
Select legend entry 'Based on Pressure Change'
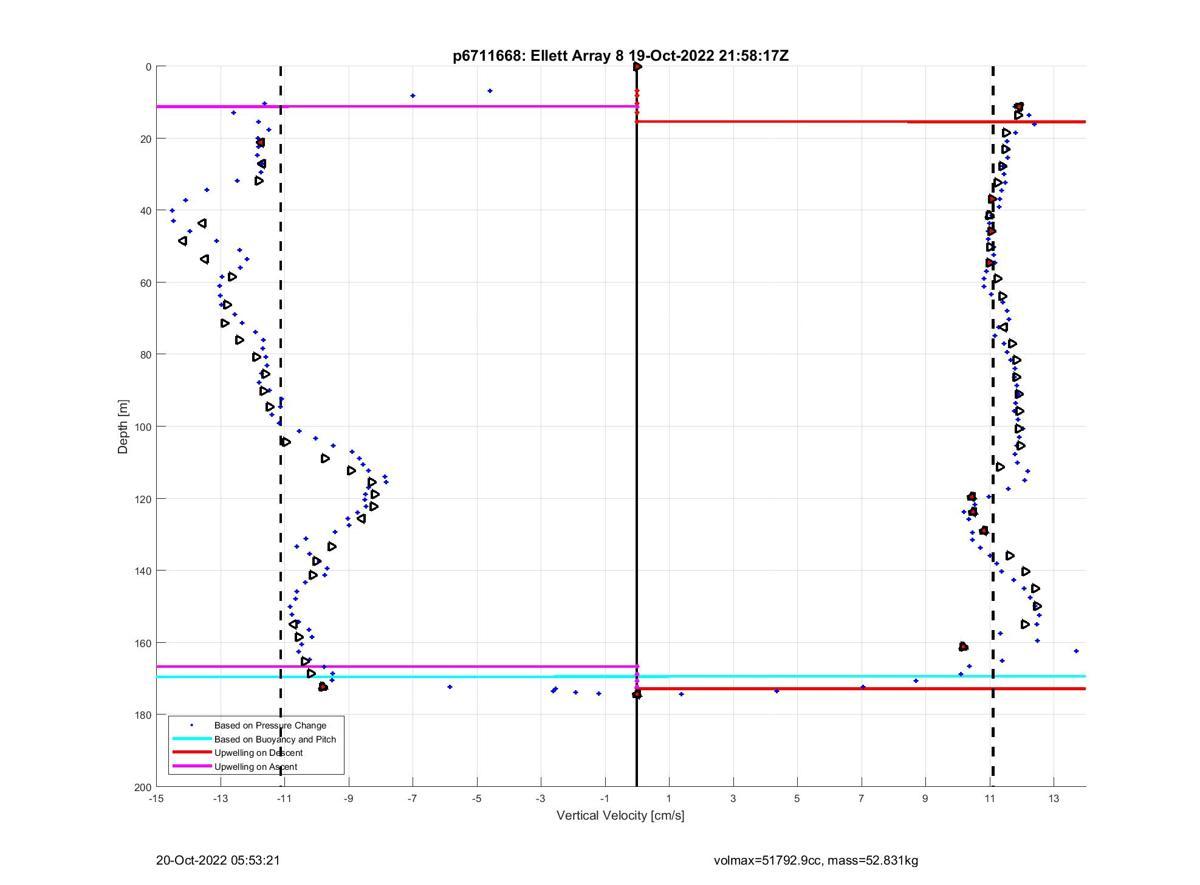click(x=270, y=725)
